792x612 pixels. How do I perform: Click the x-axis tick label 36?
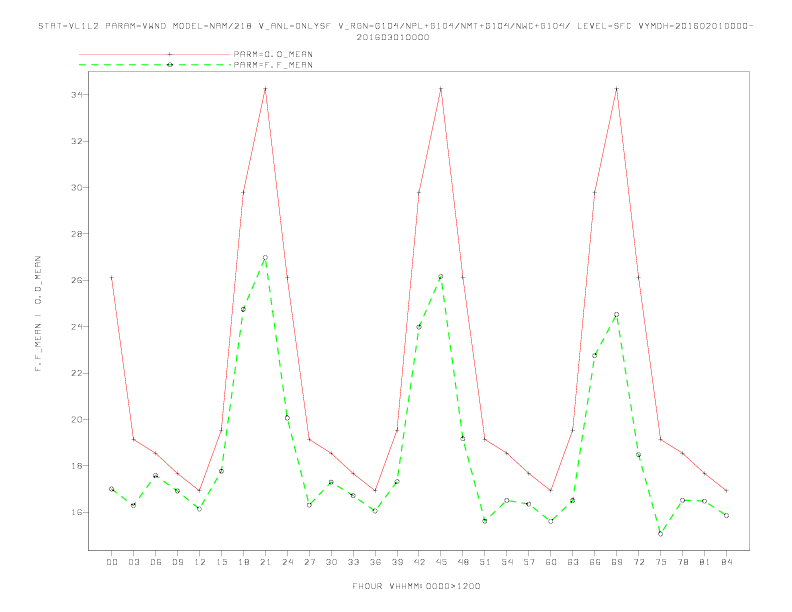coord(375,562)
